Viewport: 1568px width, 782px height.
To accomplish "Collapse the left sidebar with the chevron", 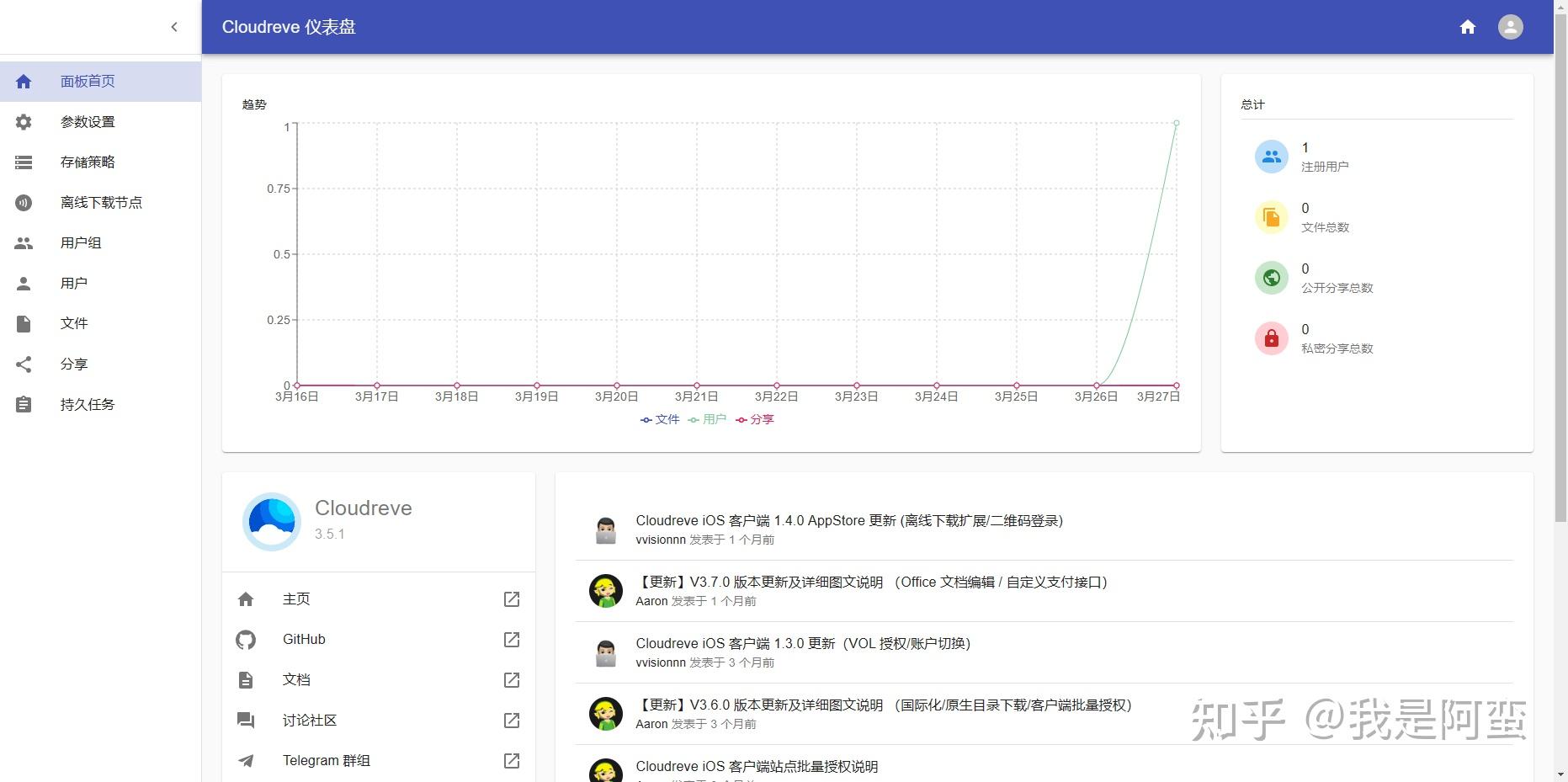I will (174, 26).
